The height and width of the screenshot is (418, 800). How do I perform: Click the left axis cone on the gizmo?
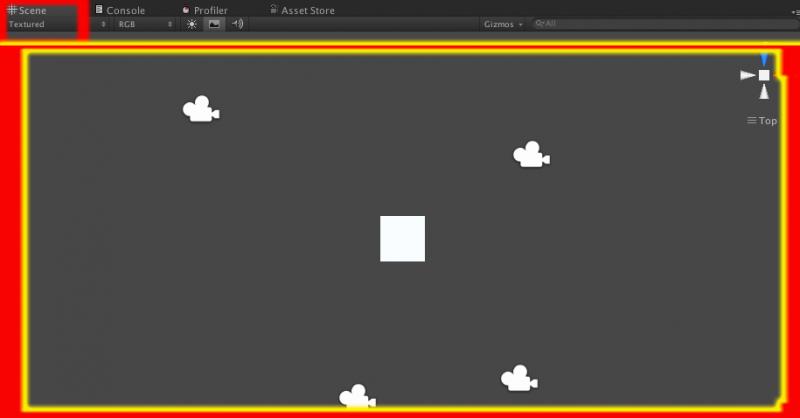[x=747, y=75]
